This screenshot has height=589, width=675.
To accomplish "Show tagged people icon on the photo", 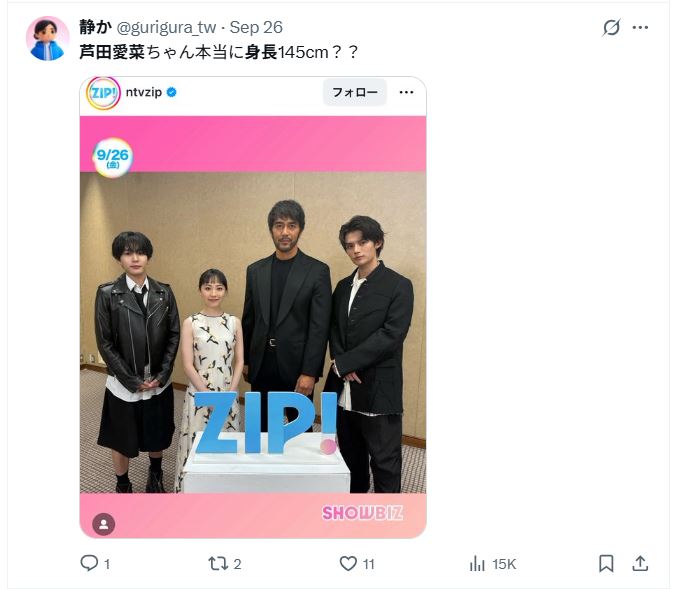I will [x=104, y=524].
